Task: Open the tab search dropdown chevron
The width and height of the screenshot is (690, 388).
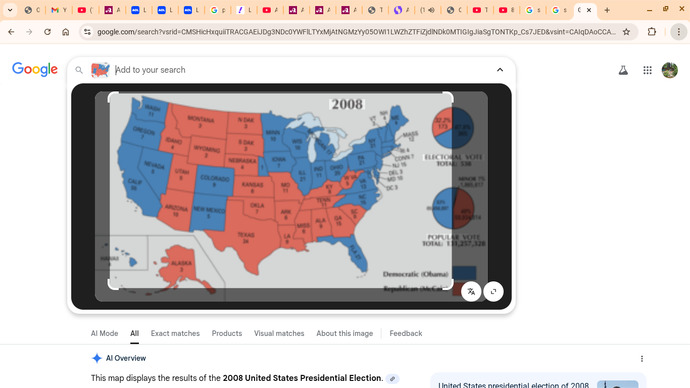Action: pyautogui.click(x=10, y=10)
